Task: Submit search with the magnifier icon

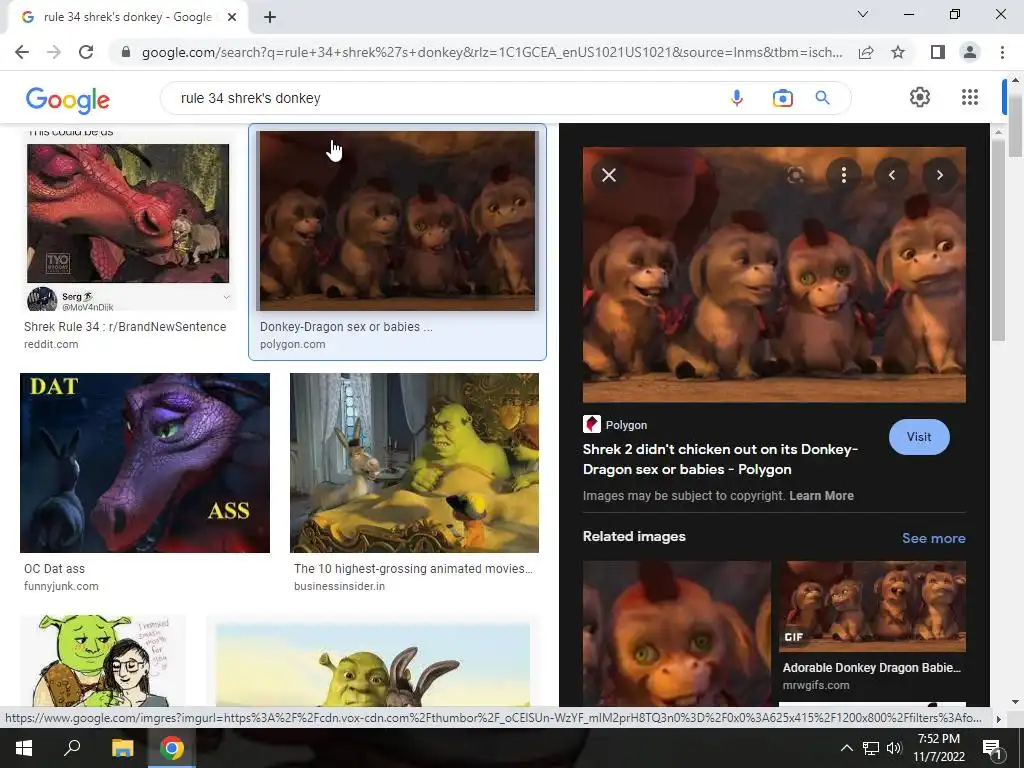Action: [x=822, y=98]
